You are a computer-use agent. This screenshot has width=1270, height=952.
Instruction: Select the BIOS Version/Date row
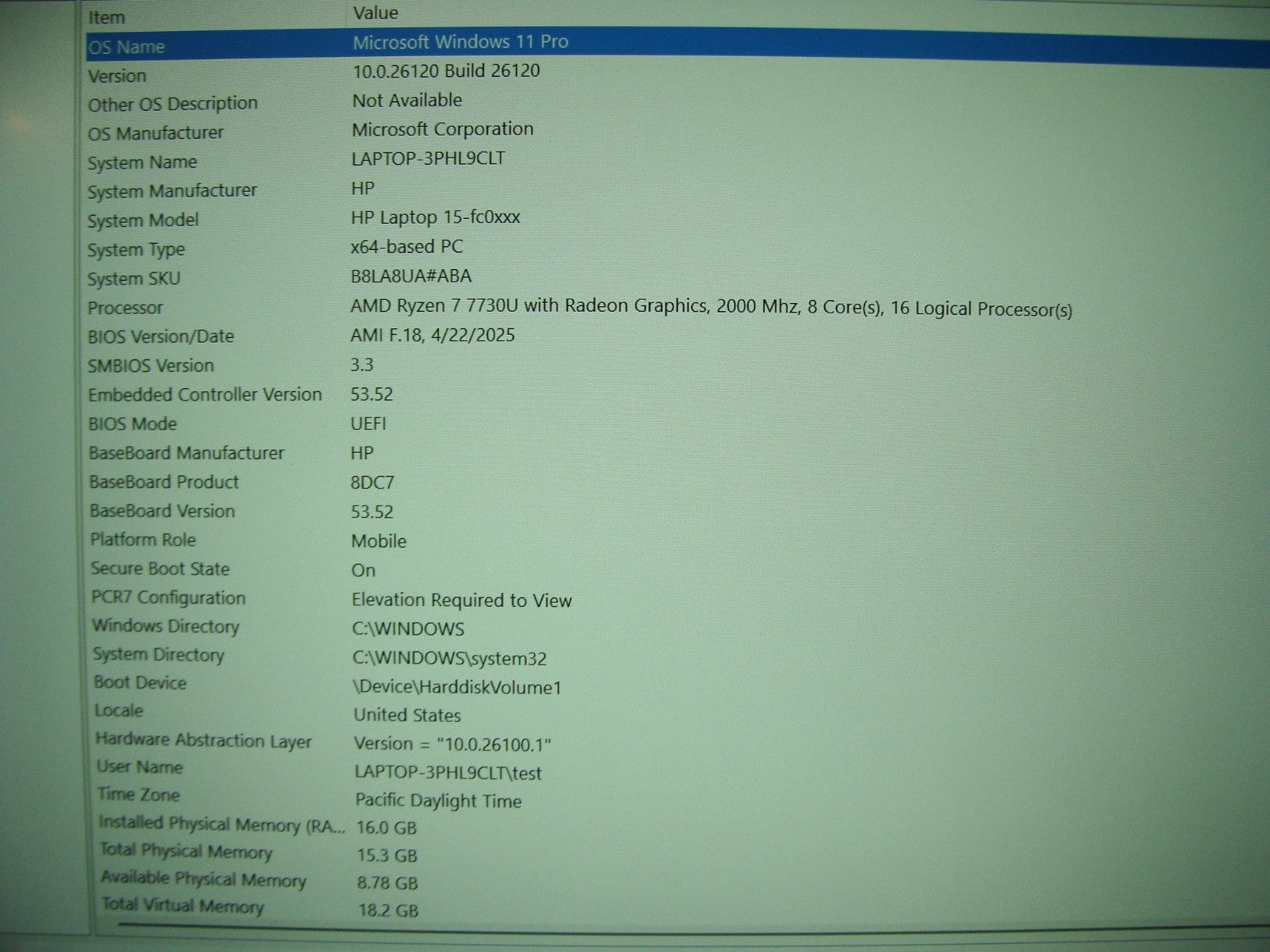tap(161, 336)
